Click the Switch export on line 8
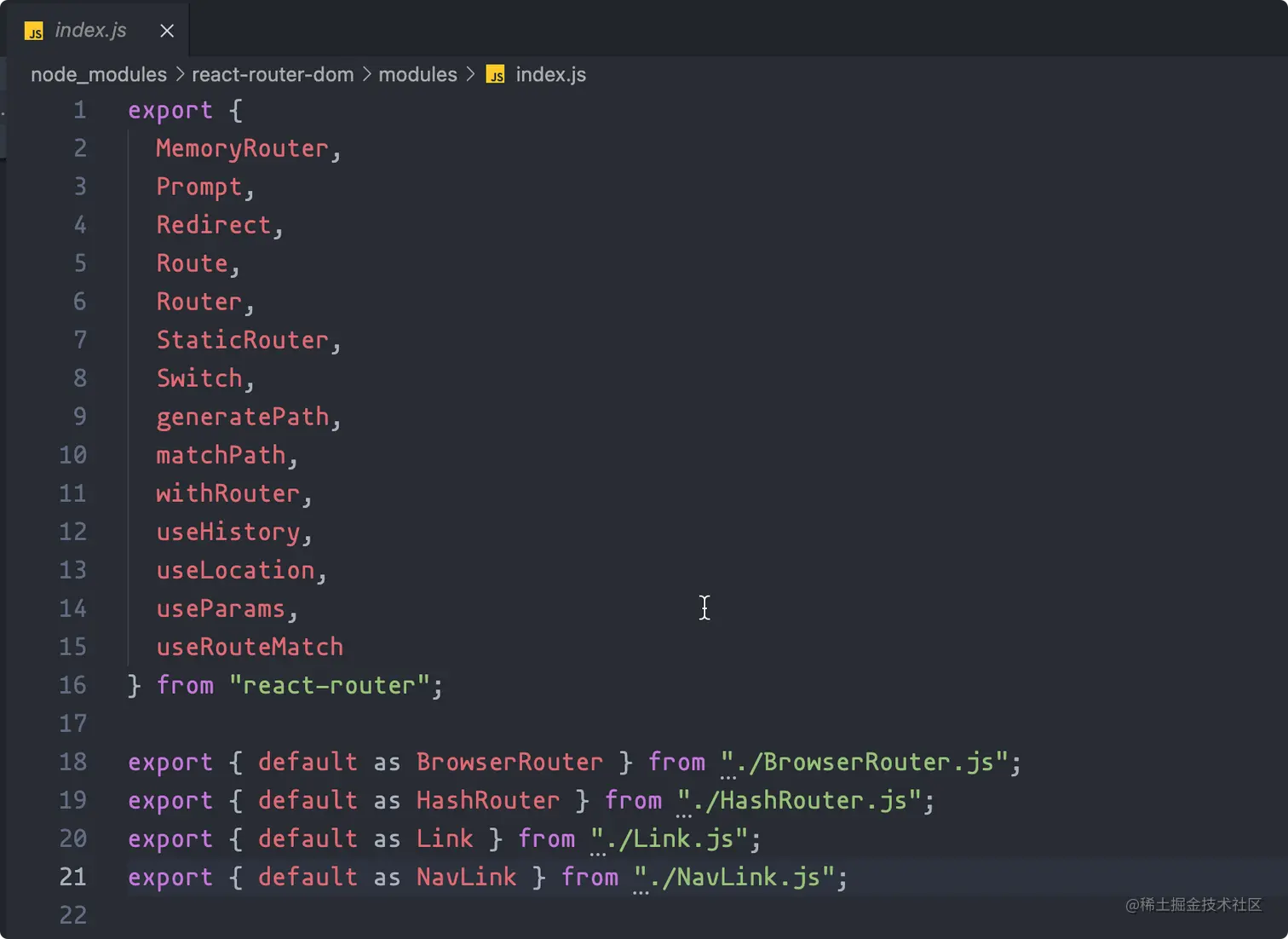The image size is (1288, 939). [198, 377]
